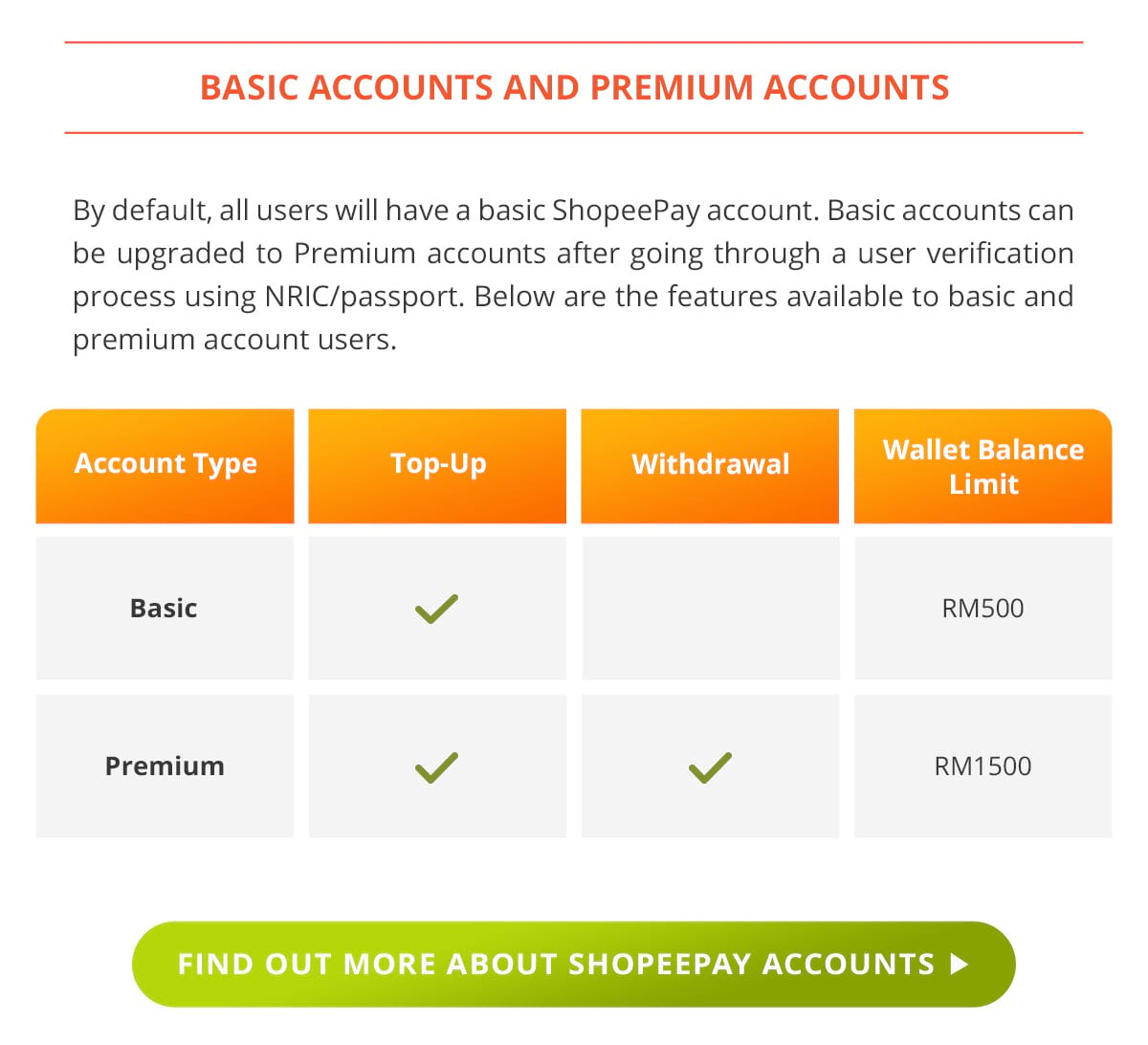Click the RM1500 wallet limit cell
Viewport: 1148px width, 1045px height.
coord(982,767)
